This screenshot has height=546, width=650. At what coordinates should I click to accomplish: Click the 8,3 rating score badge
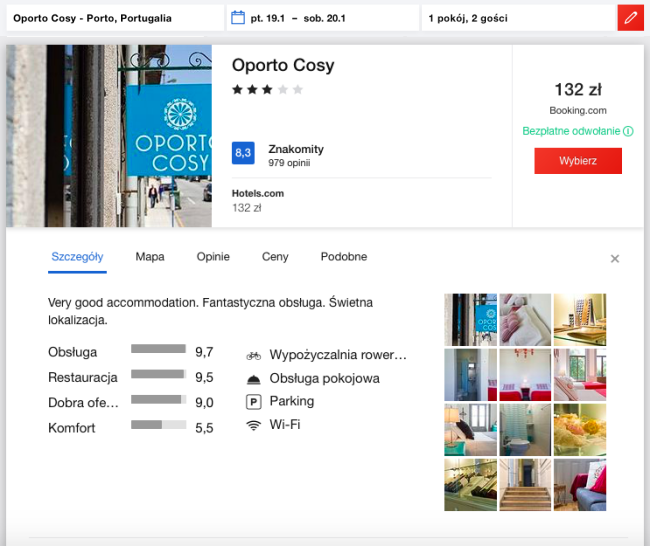(x=243, y=153)
